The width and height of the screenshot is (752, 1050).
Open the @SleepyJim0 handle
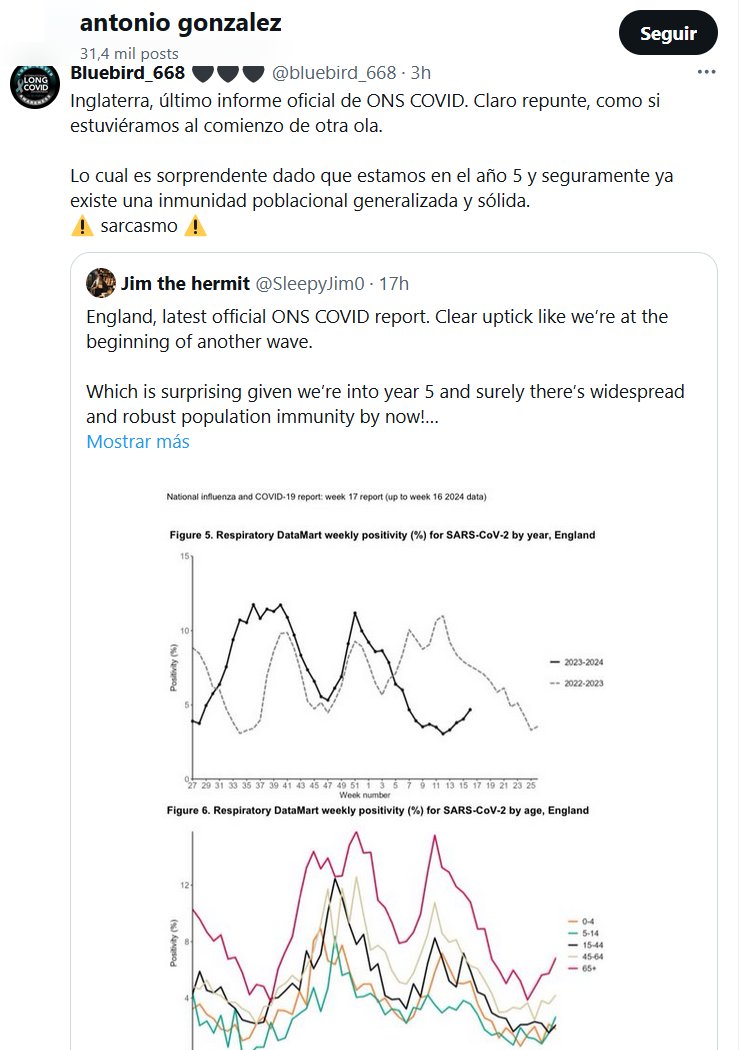coord(312,284)
